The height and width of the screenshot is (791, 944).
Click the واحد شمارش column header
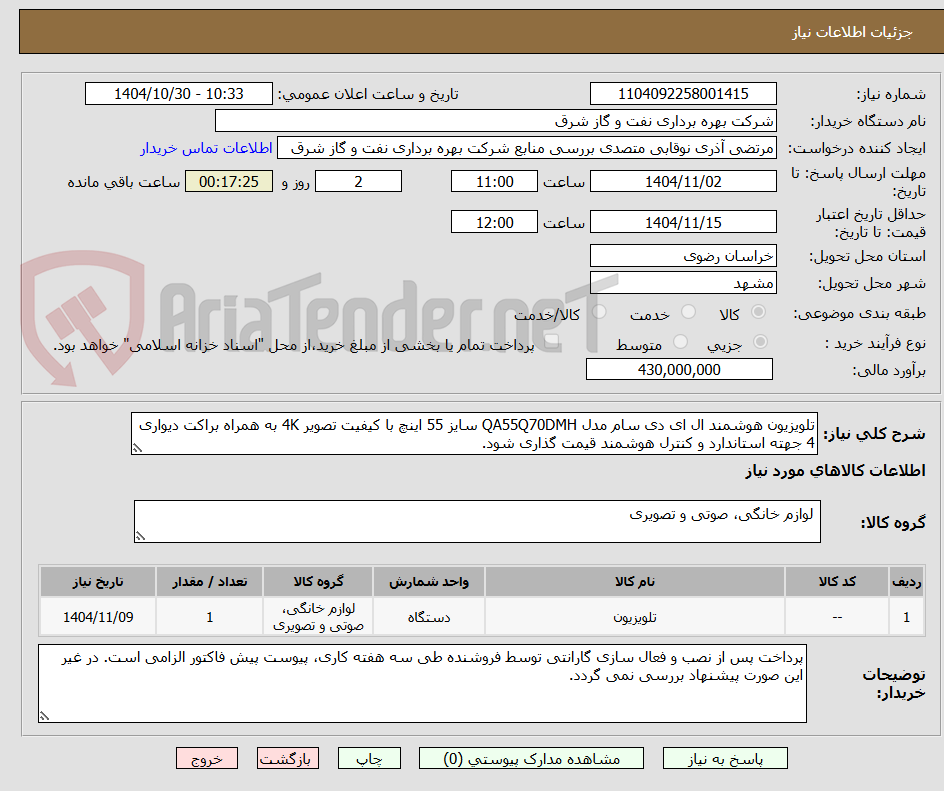click(x=429, y=582)
